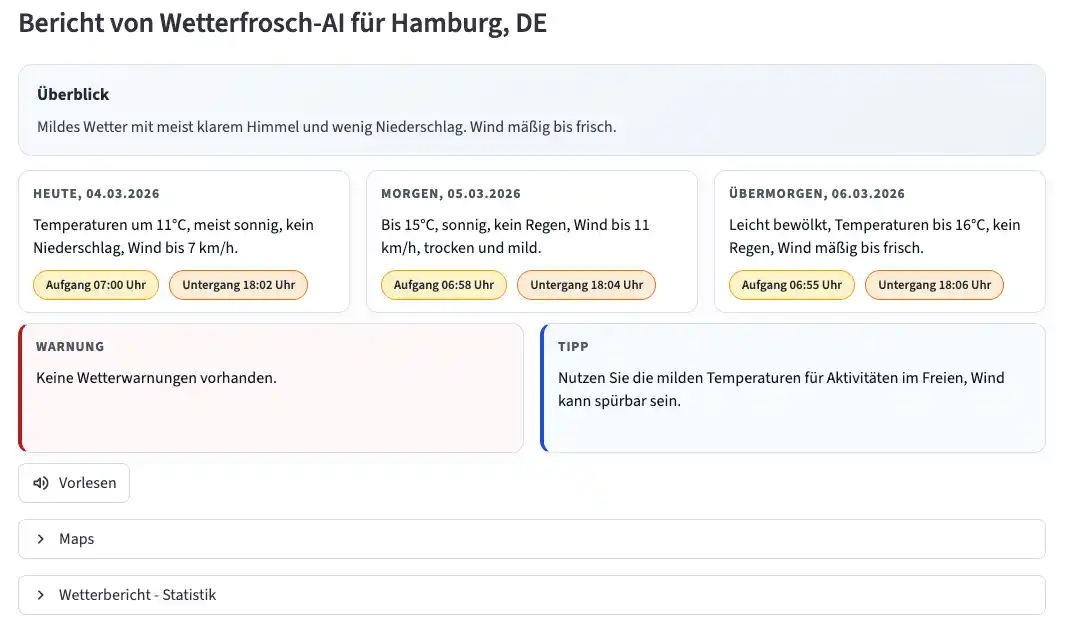Click the Untergang 18:06 Uhr badge
Viewport: 1067px width, 628px height.
934,285
